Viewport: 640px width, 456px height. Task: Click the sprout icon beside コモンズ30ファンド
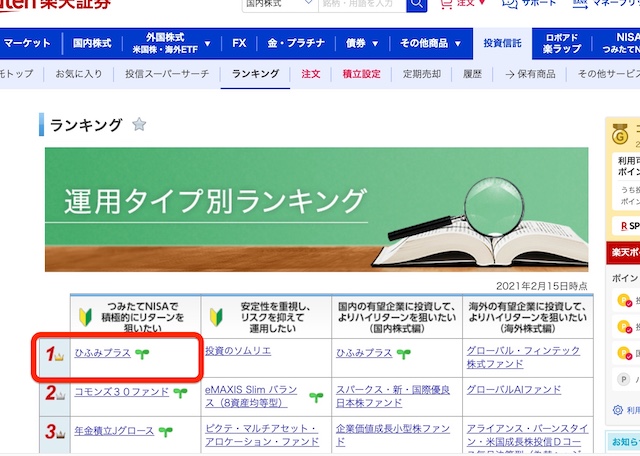(181, 393)
